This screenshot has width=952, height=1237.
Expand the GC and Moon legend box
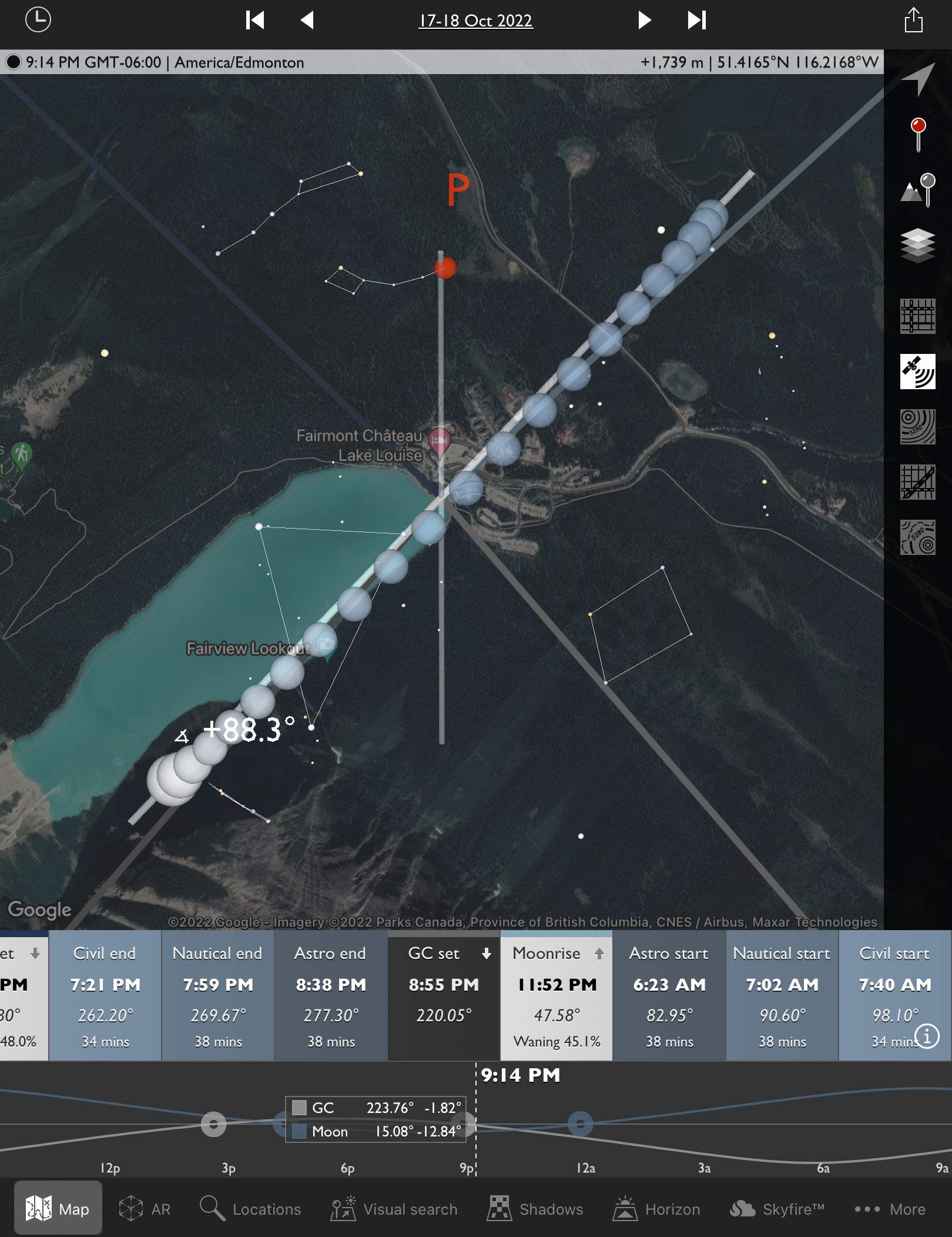point(376,1119)
